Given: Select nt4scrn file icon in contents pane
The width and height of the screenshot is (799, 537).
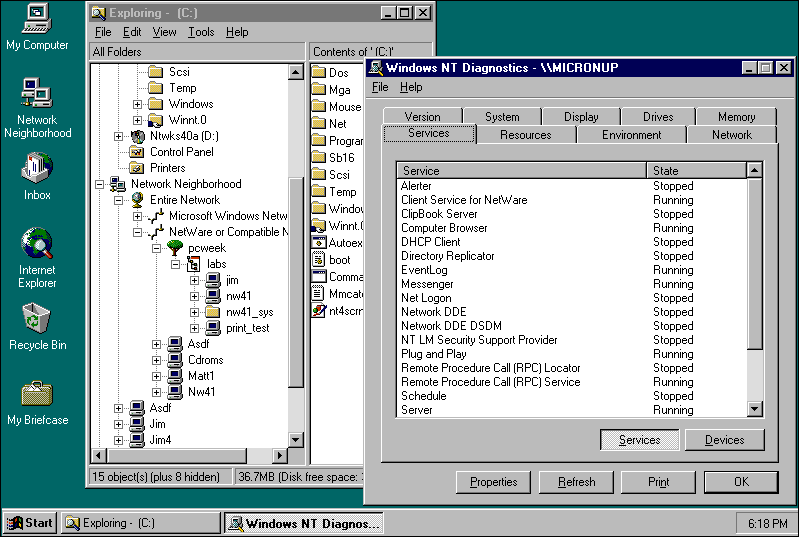Looking at the screenshot, I should click(318, 310).
